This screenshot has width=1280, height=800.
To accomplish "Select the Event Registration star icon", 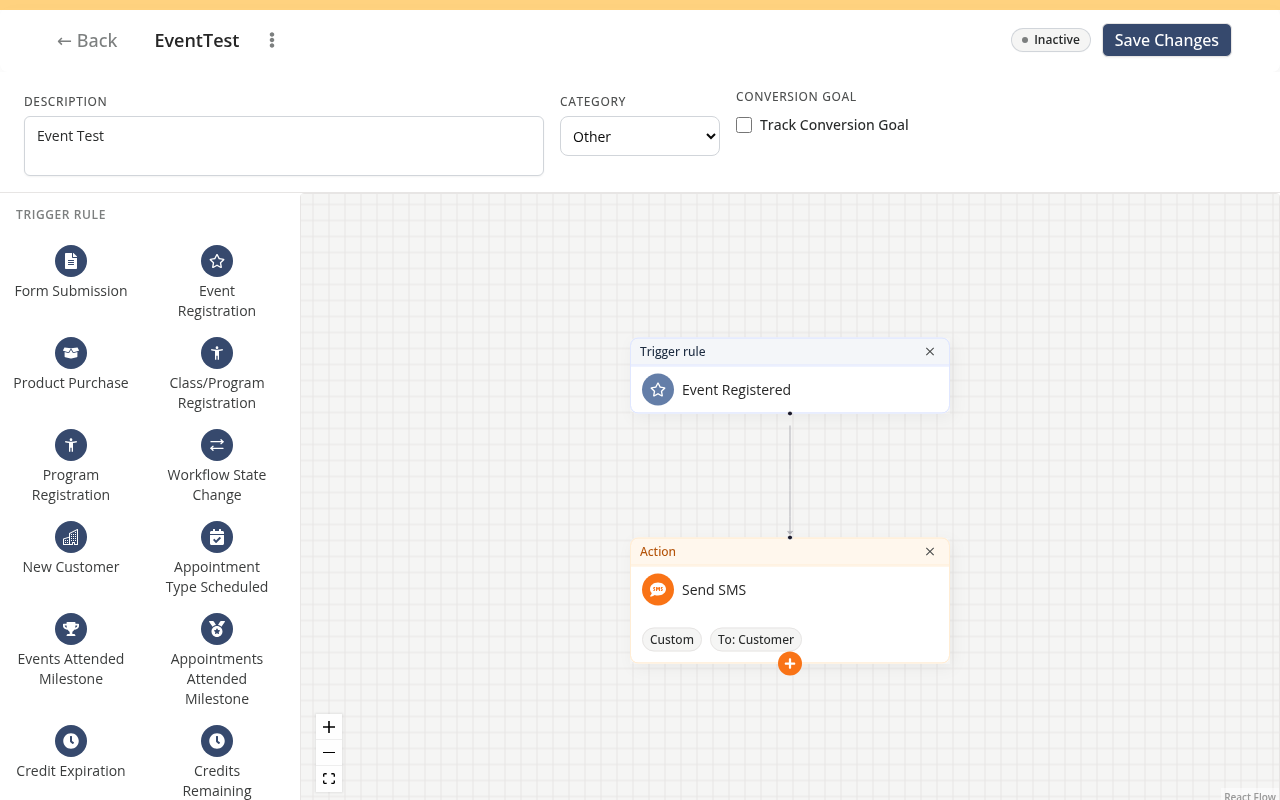I will tap(217, 261).
